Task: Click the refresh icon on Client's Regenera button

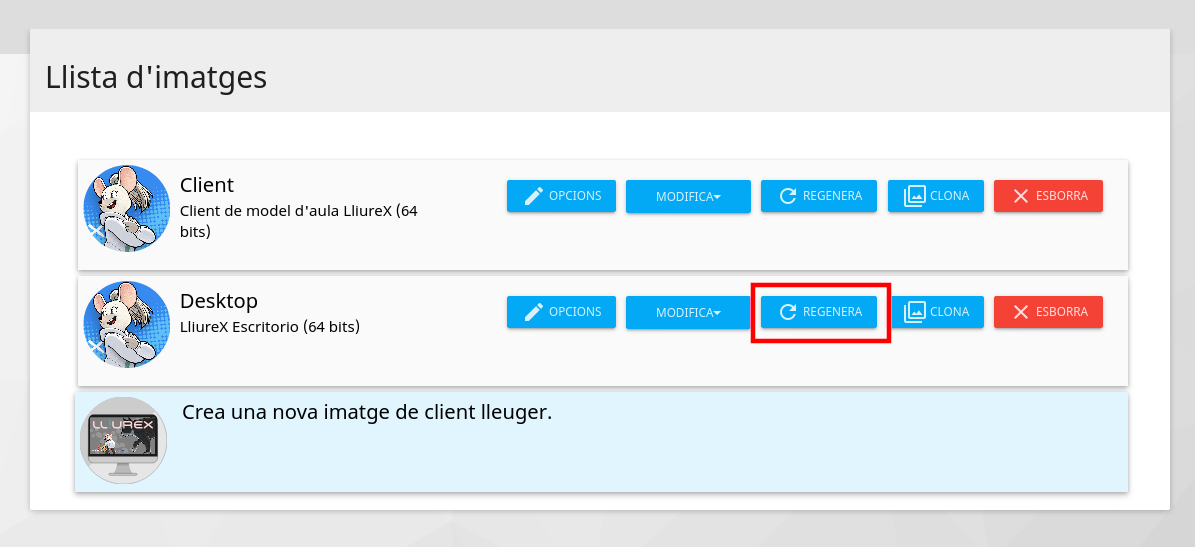Action: tap(787, 196)
